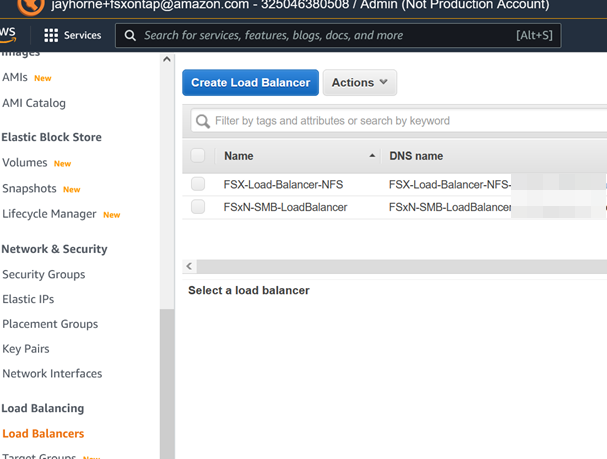The width and height of the screenshot is (607, 459).
Task: Click the New badge next to Lifecycle Manager
Action: click(111, 215)
